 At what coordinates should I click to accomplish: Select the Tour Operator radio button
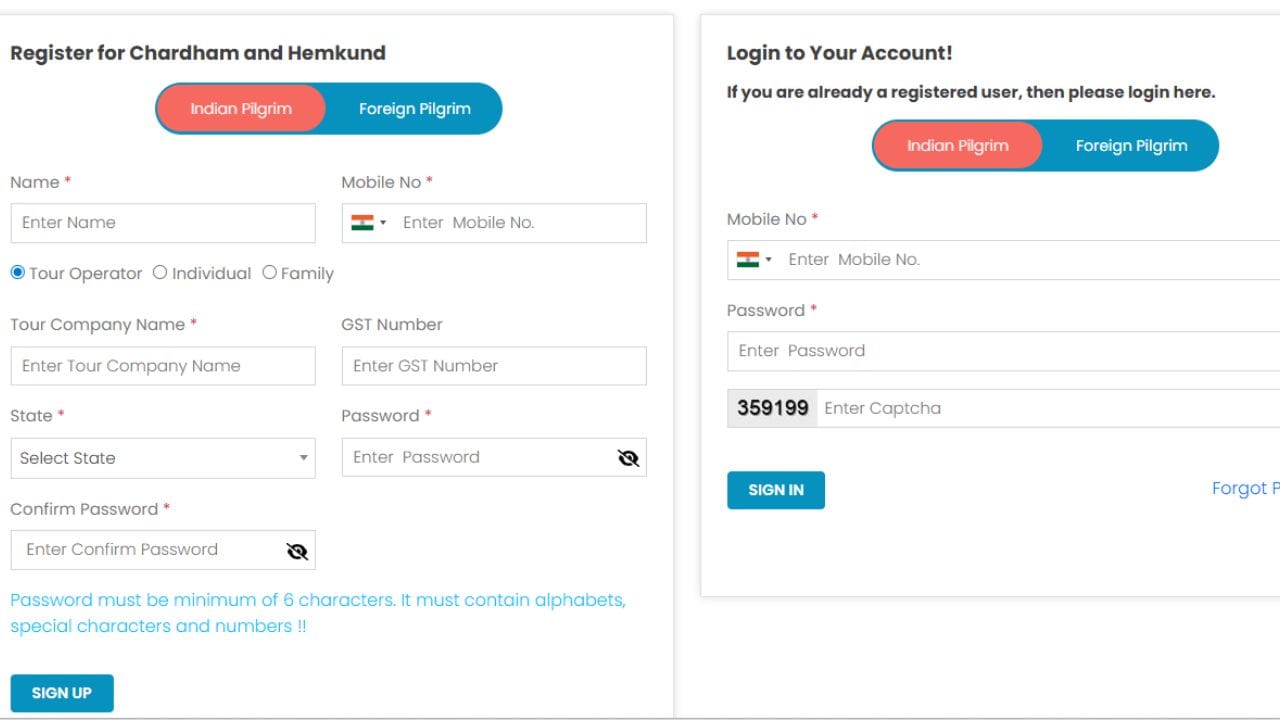click(17, 273)
